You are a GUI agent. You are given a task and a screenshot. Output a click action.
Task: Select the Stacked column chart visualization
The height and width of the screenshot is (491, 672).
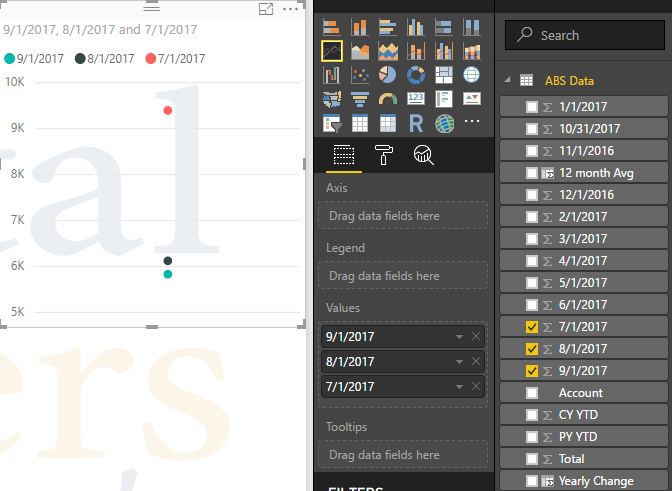click(x=360, y=27)
